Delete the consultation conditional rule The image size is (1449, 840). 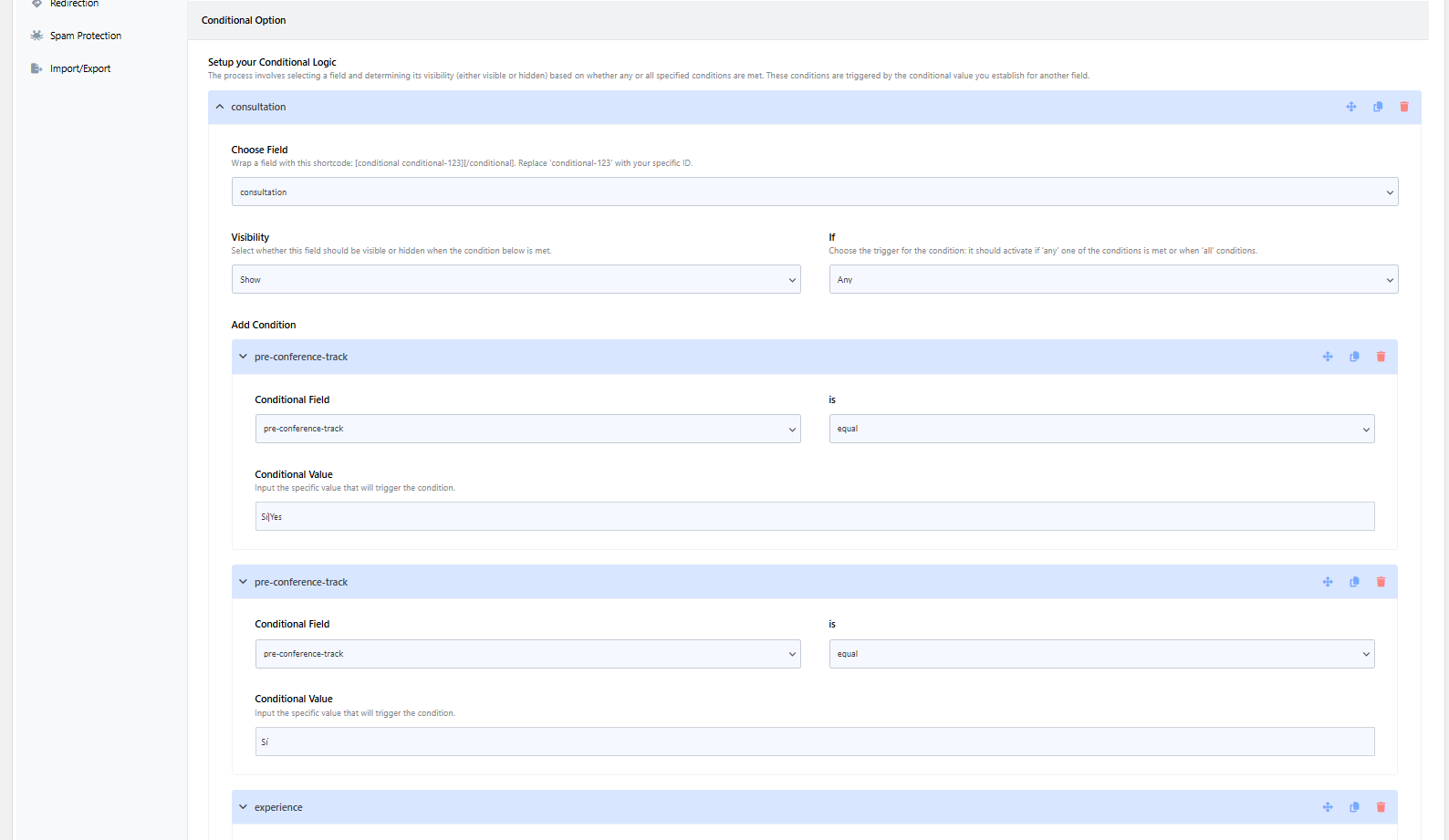coord(1403,107)
